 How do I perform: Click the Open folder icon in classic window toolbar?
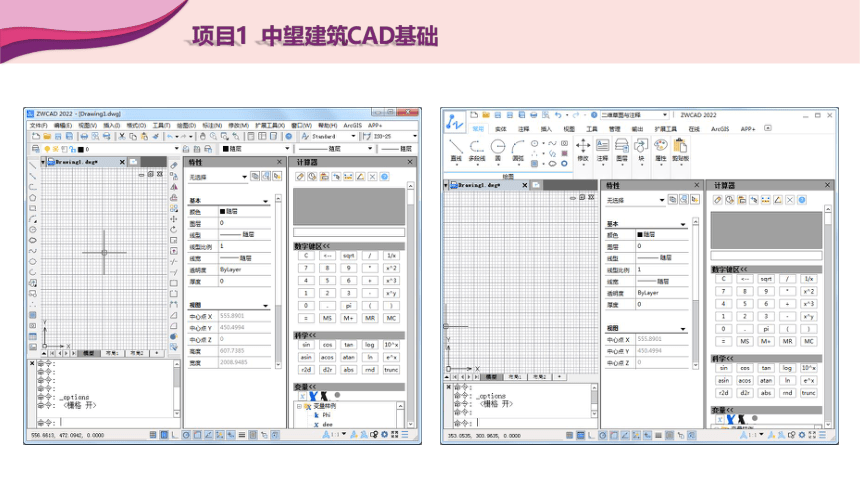click(x=47, y=136)
